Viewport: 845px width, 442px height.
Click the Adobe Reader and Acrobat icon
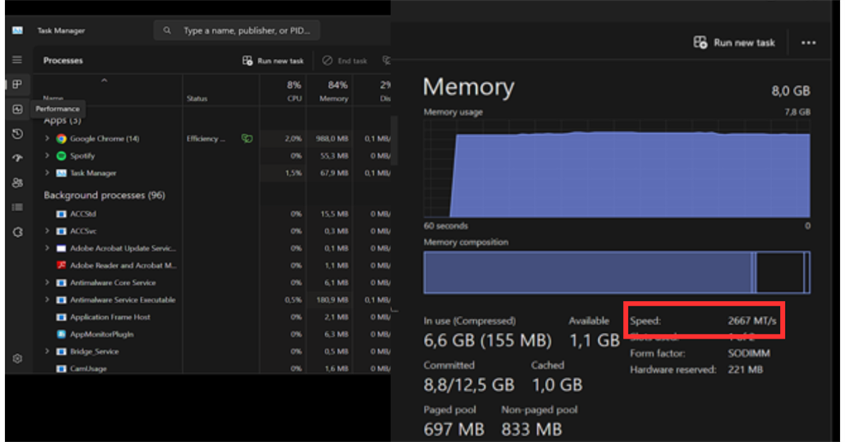coord(61,265)
